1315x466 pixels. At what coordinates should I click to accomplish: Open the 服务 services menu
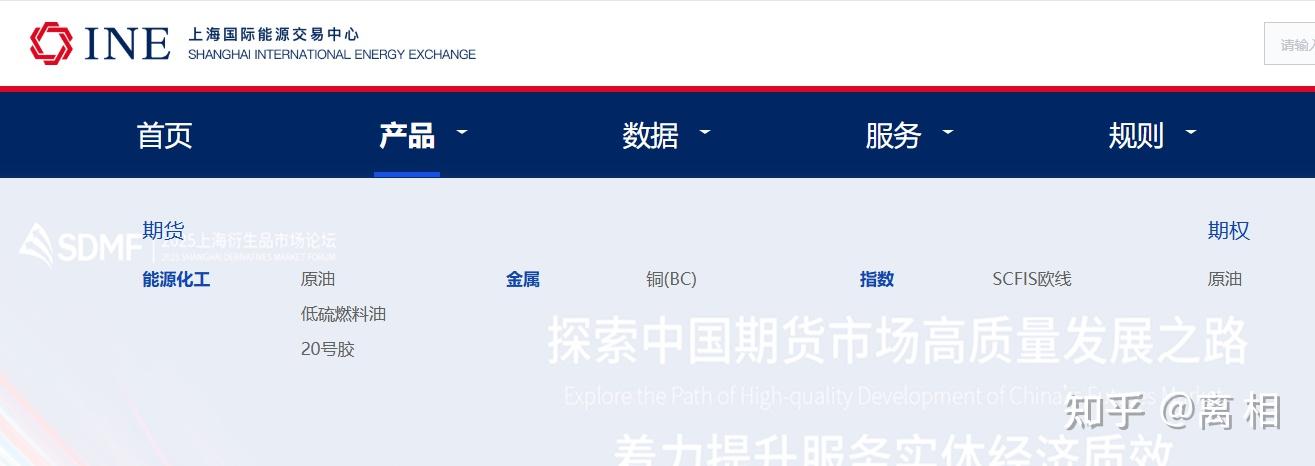click(x=893, y=135)
